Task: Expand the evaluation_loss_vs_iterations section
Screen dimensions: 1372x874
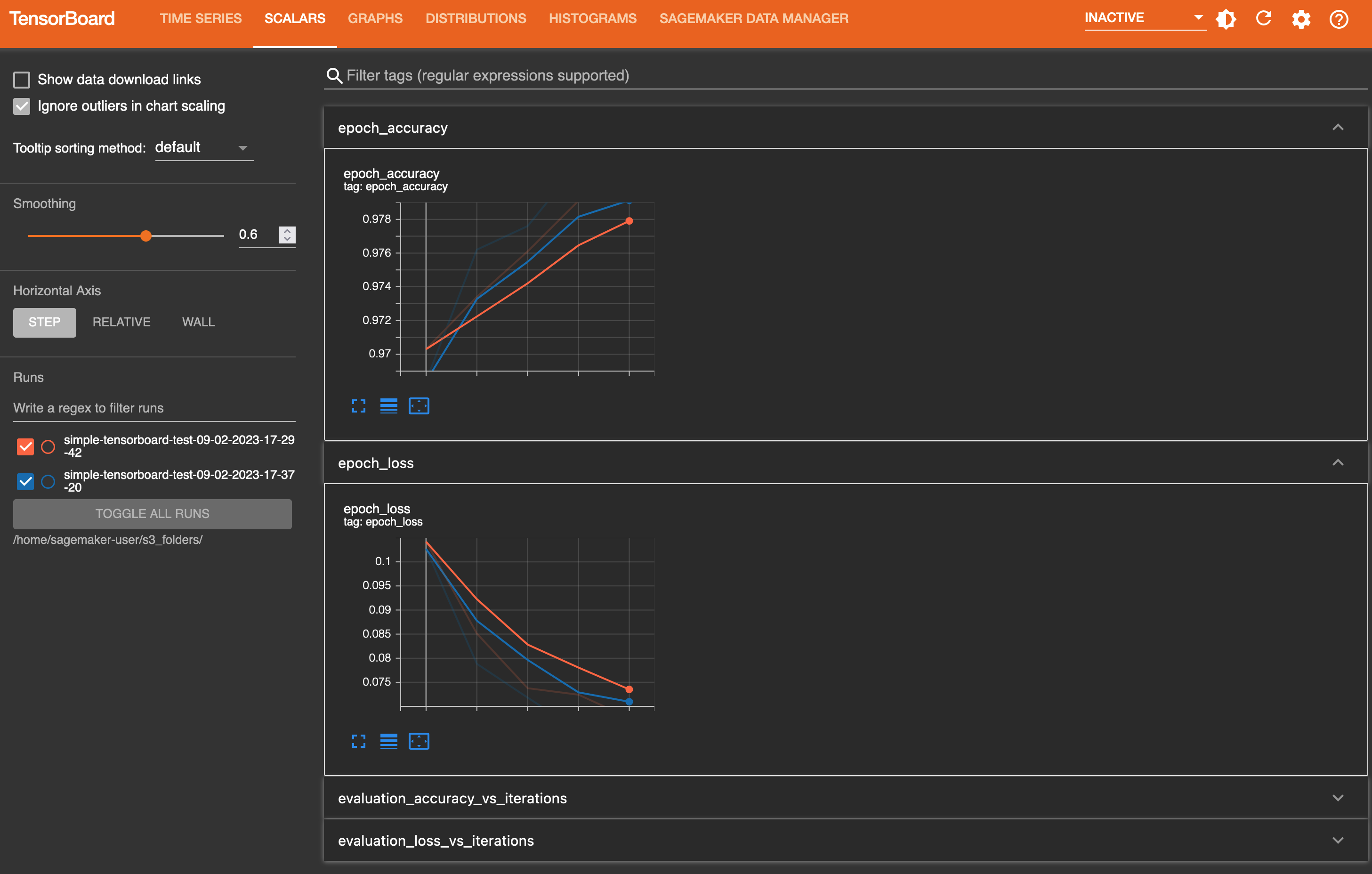Action: pyautogui.click(x=1338, y=840)
